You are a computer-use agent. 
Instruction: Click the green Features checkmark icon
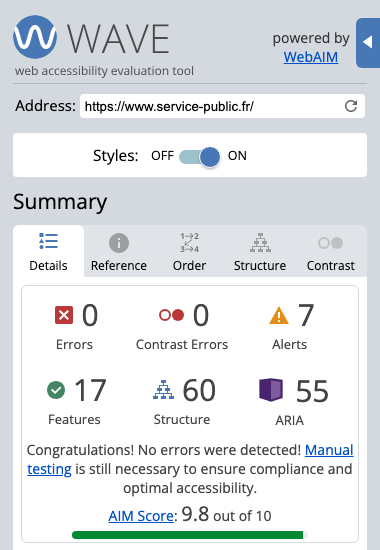pyautogui.click(x=56, y=390)
